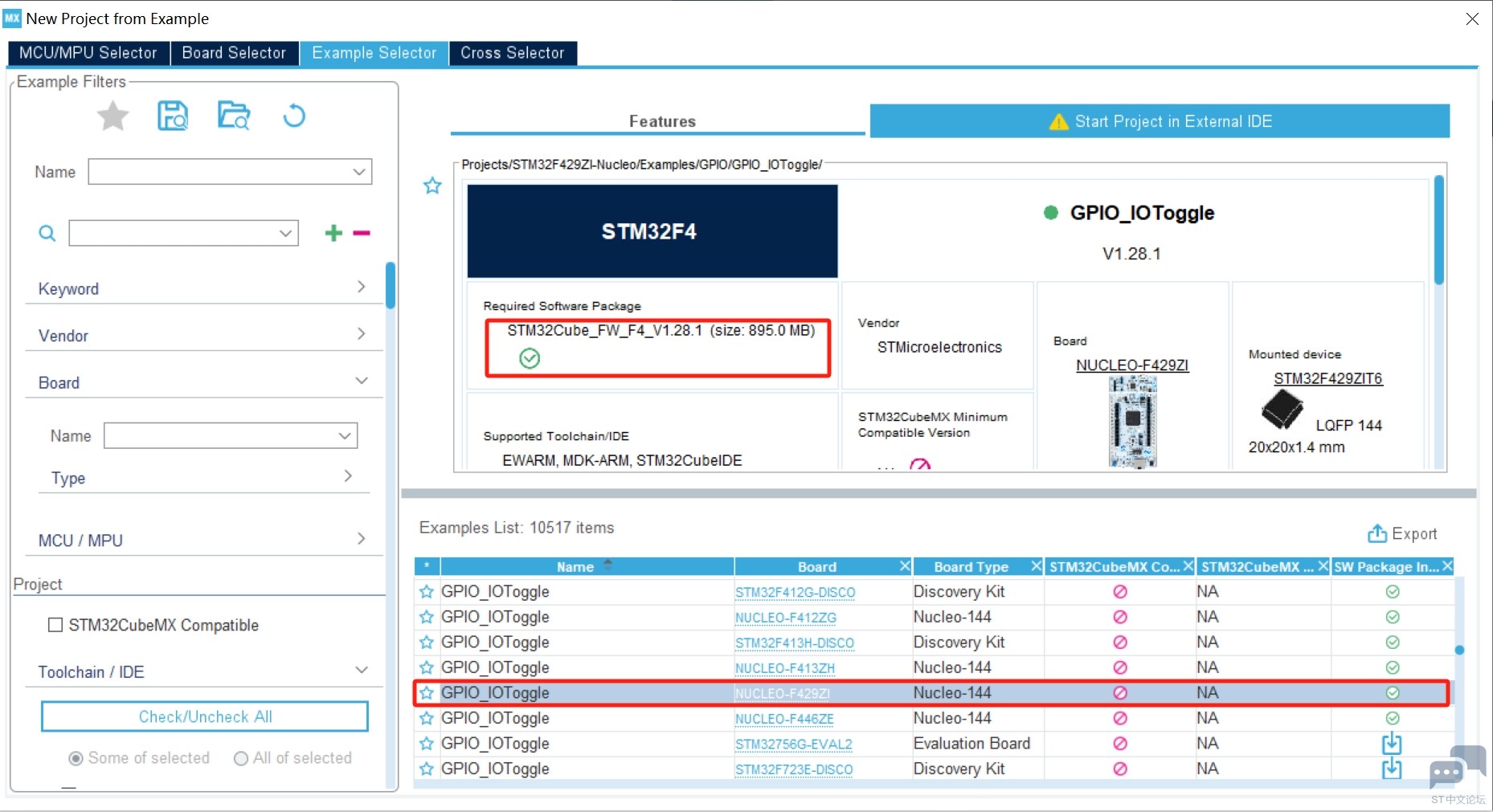Open the NUCLEO-F446ZE board link

point(784,719)
